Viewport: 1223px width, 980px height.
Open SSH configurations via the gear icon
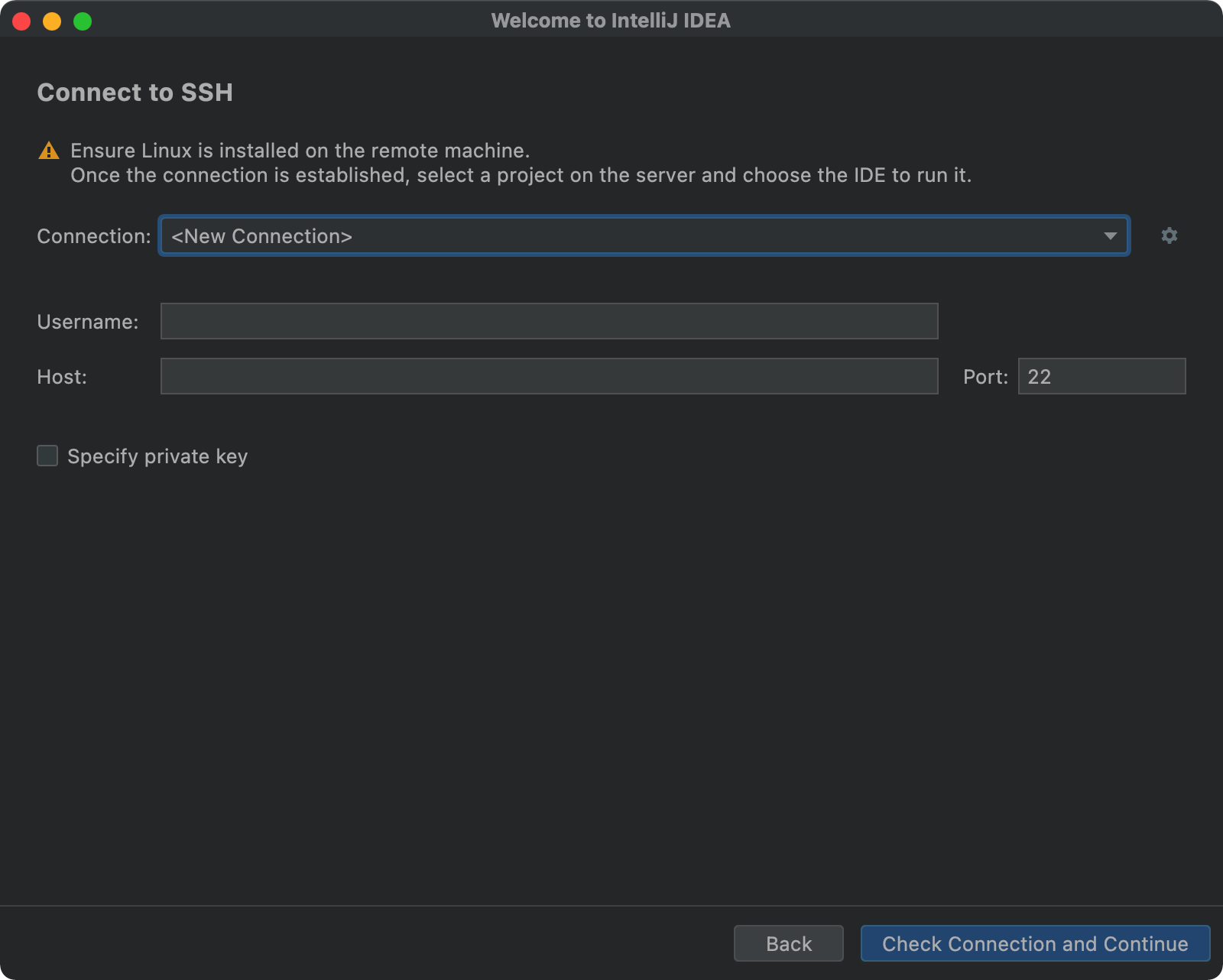(1169, 235)
